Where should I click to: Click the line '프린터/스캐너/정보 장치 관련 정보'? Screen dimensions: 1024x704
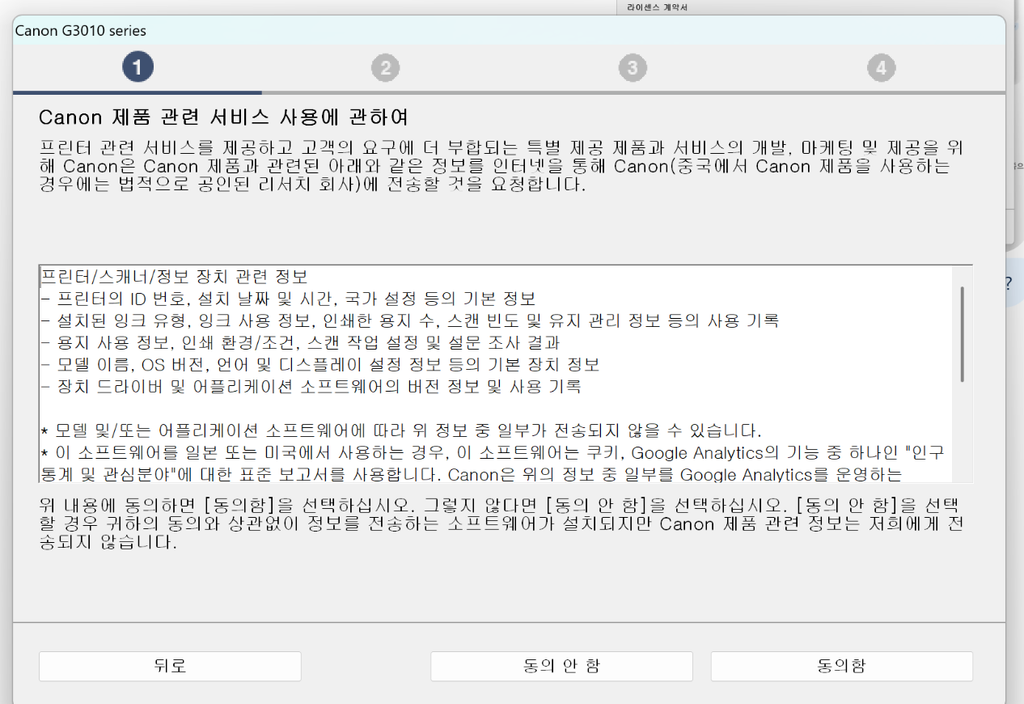(x=174, y=277)
